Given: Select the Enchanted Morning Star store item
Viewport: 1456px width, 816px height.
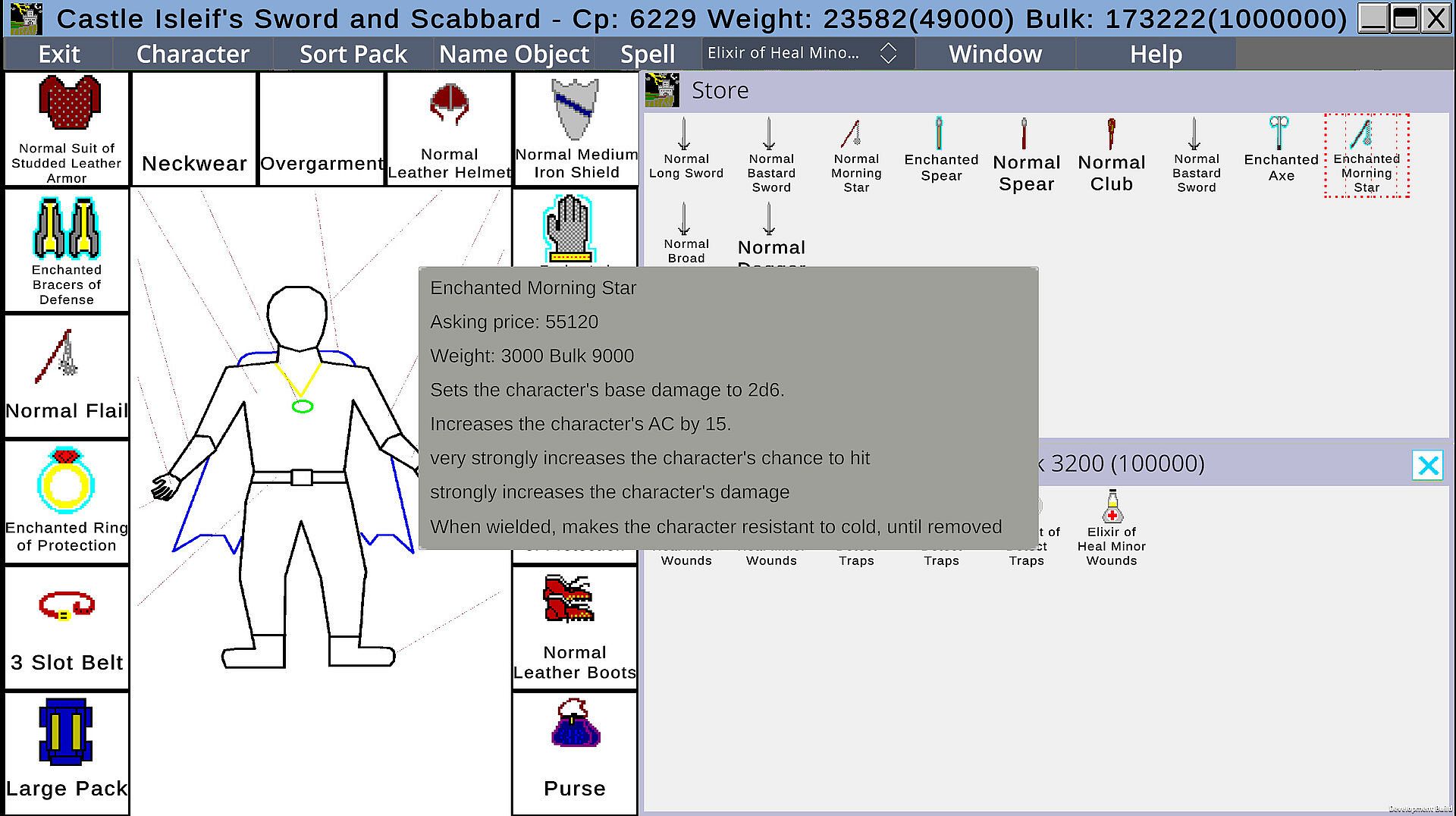Looking at the screenshot, I should pyautogui.click(x=1367, y=155).
